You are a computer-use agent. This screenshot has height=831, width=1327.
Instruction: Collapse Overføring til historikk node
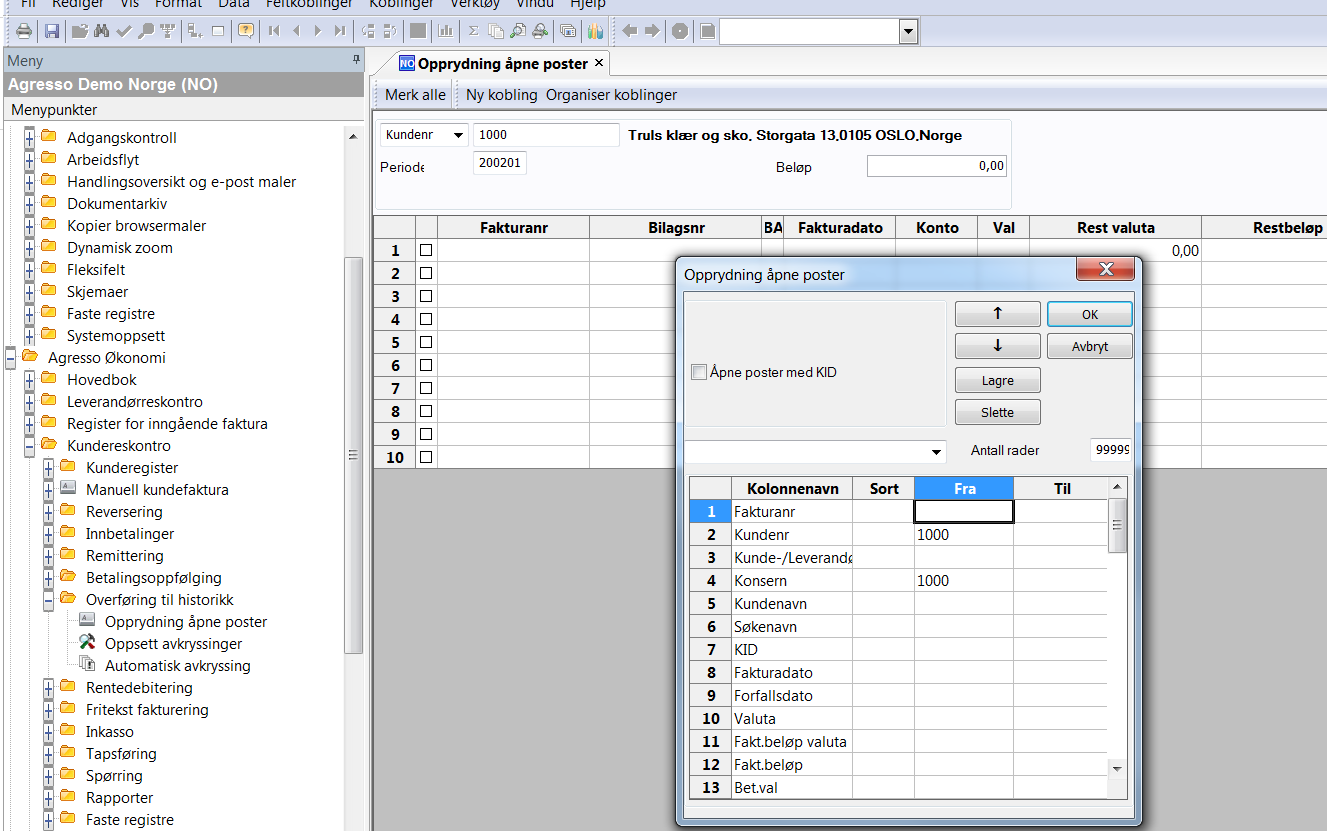[48, 599]
